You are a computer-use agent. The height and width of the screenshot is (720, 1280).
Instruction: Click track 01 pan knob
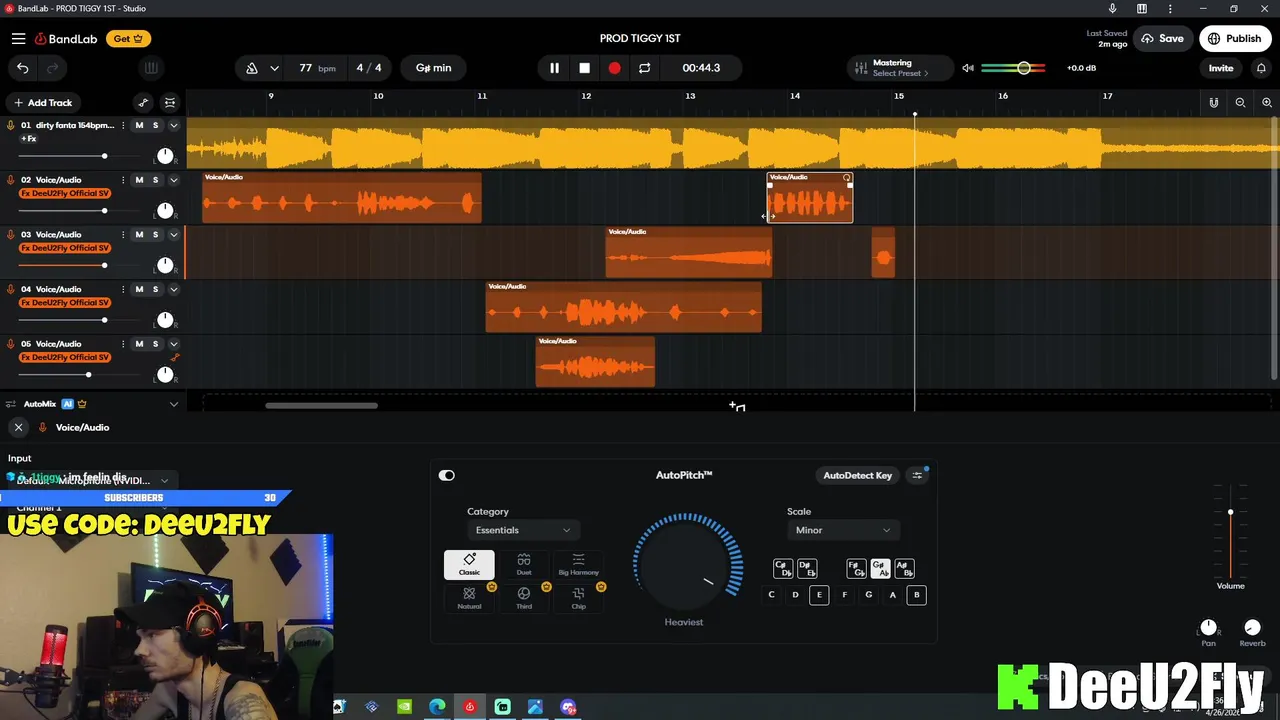click(165, 155)
